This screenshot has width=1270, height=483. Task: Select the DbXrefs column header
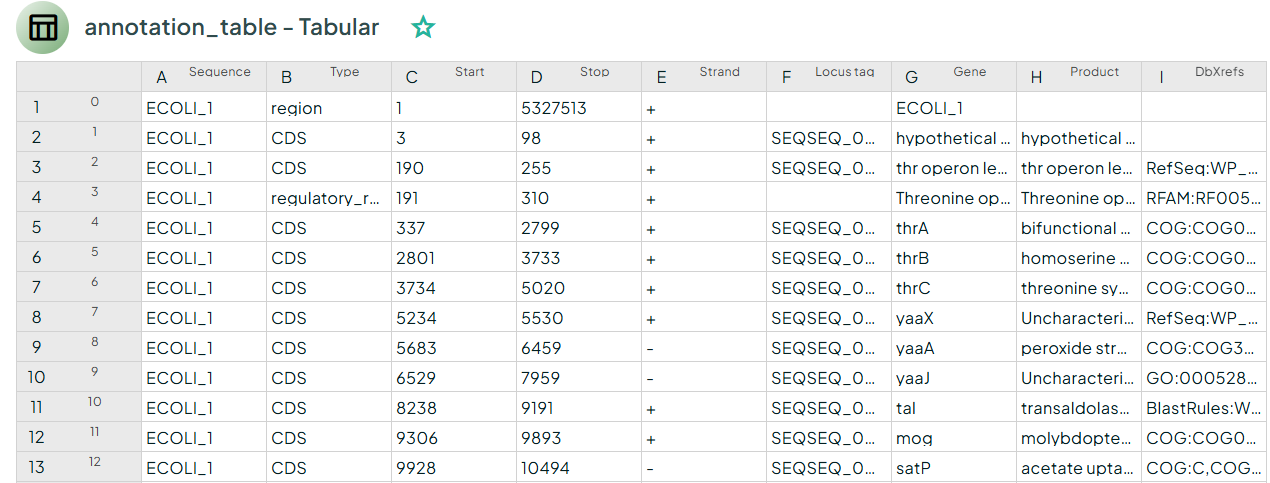pyautogui.click(x=1204, y=77)
